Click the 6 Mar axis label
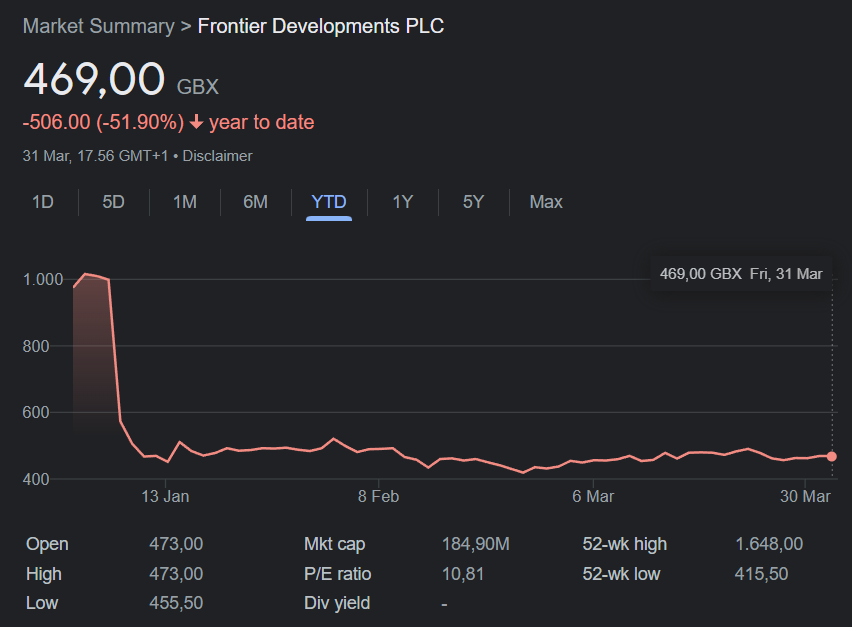The height and width of the screenshot is (627, 852). [x=593, y=496]
